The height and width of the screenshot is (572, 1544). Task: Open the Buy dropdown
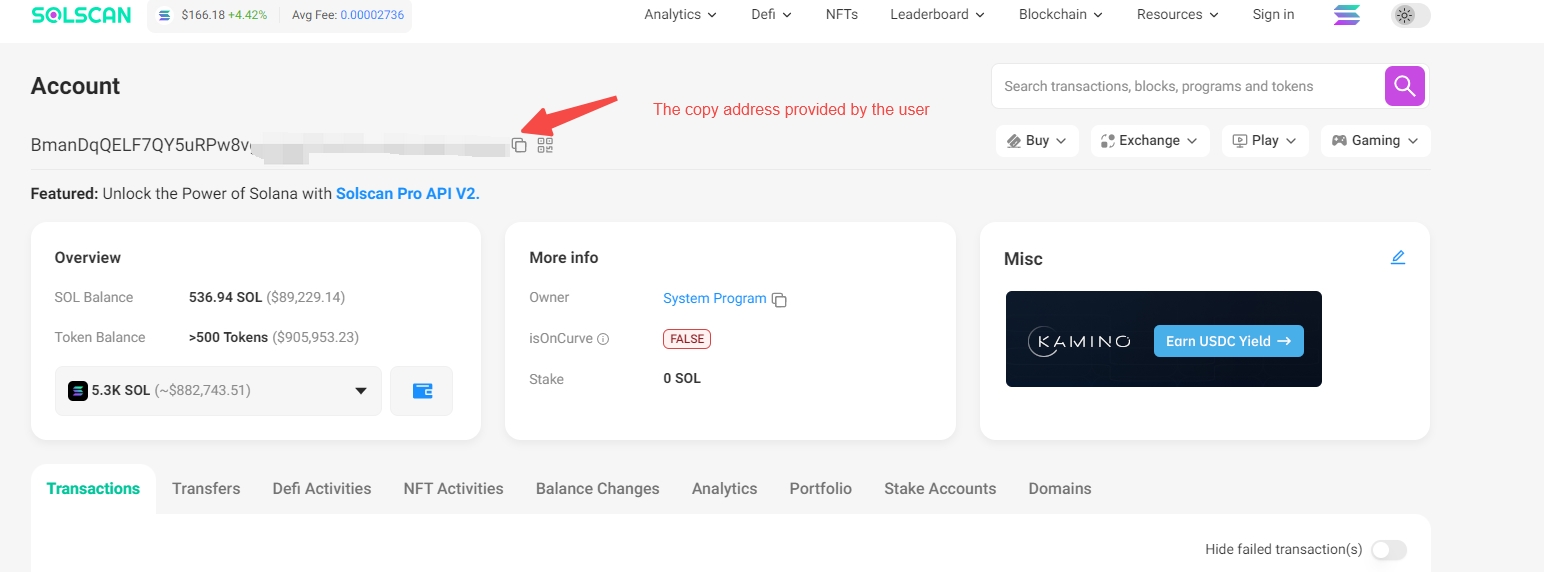pos(1037,141)
